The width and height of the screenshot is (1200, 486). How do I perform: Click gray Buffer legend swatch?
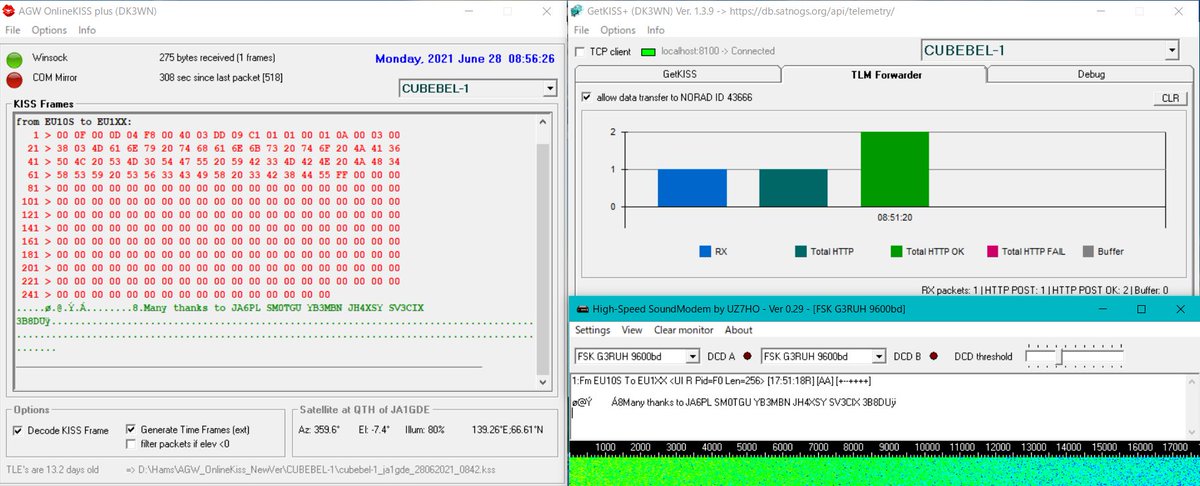(x=1089, y=251)
